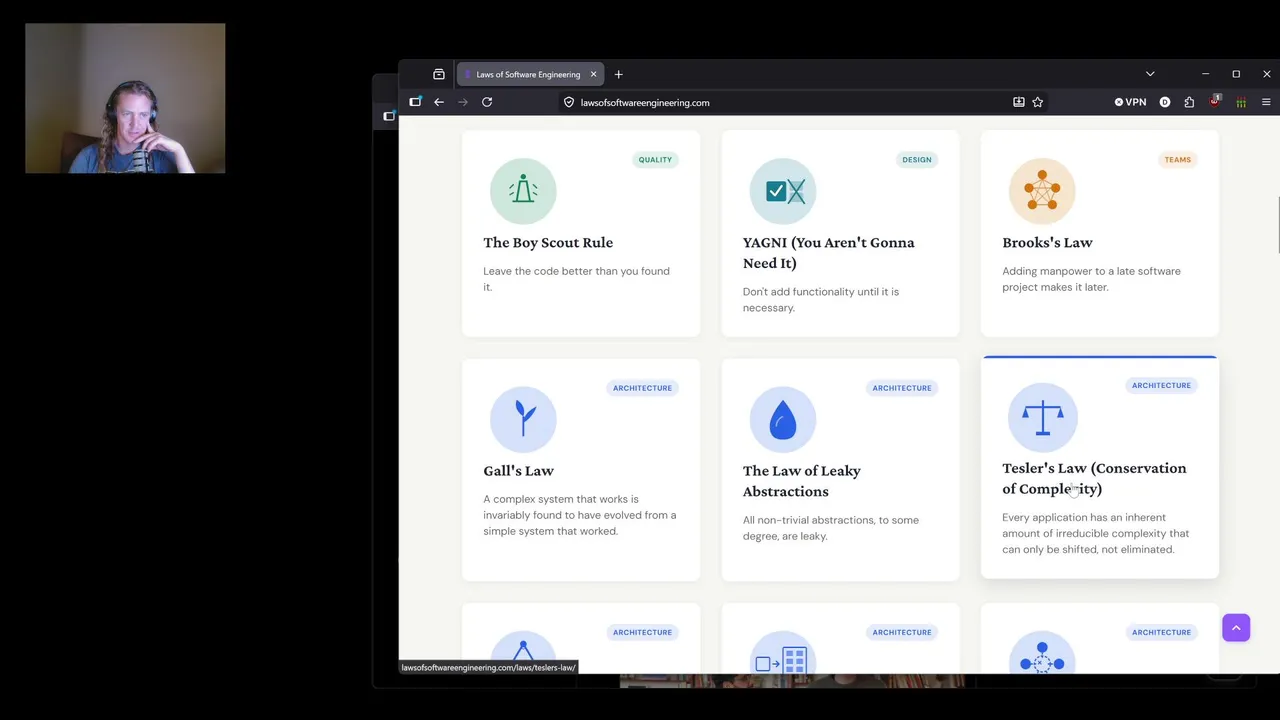Viewport: 1280px width, 720px height.
Task: Click the forward navigation arrow
Action: [x=463, y=102]
